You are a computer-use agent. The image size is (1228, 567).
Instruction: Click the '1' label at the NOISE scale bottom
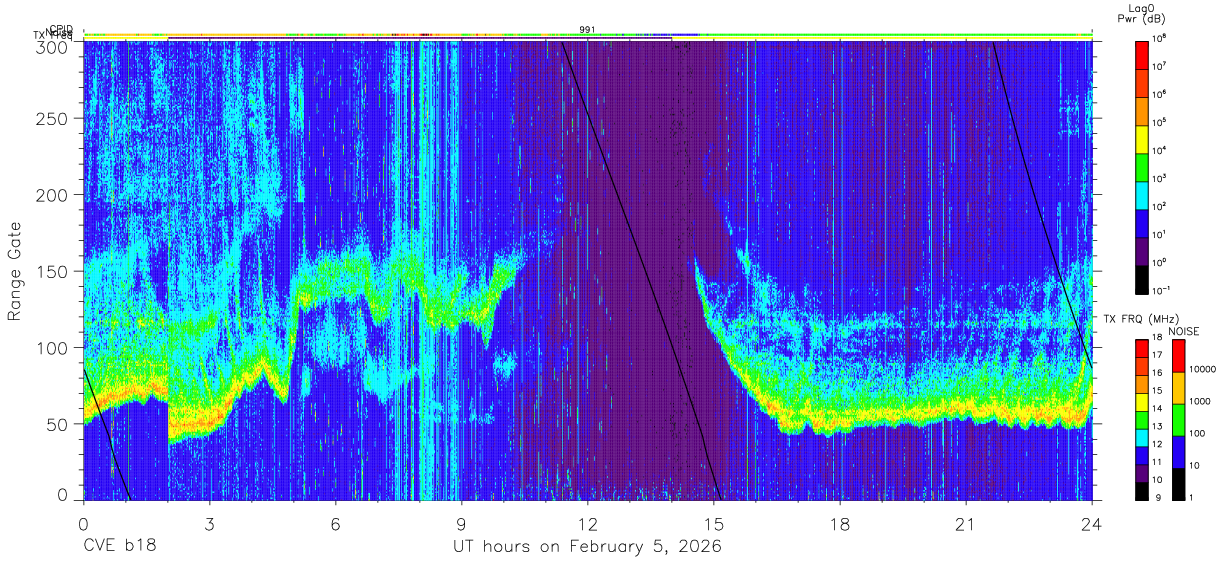pyautogui.click(x=1191, y=497)
